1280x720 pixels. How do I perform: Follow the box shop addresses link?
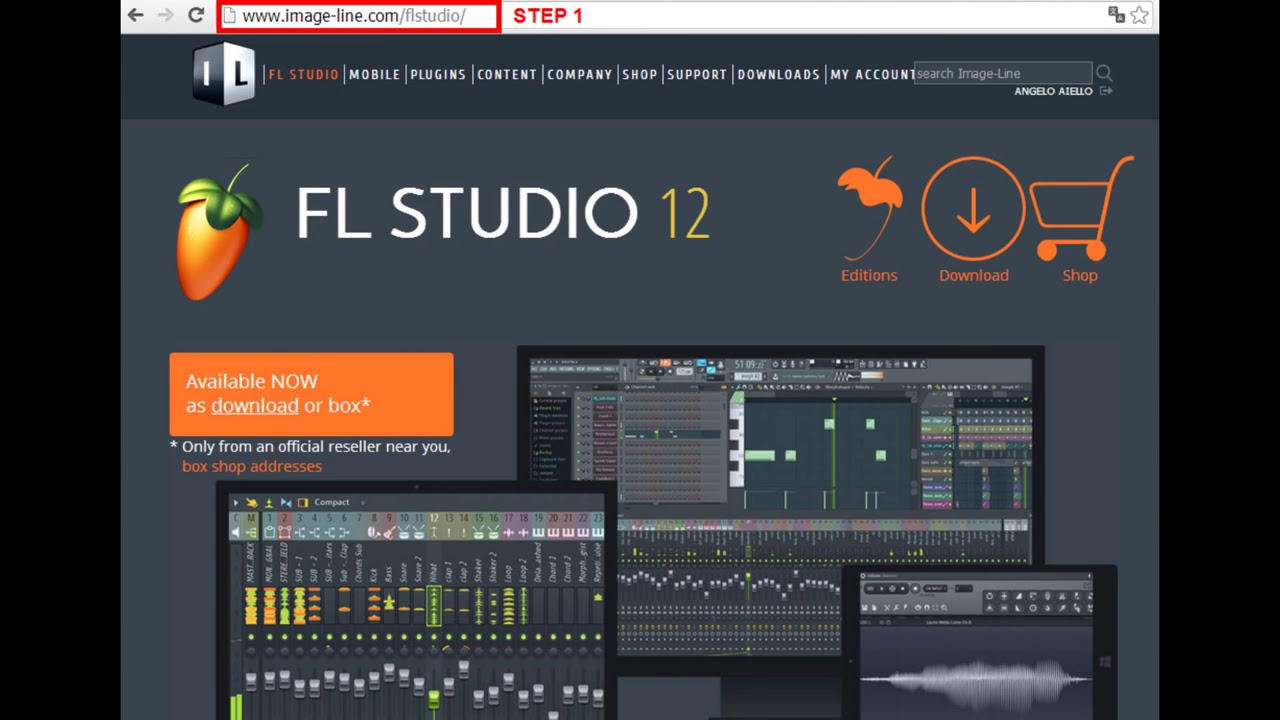pos(252,466)
